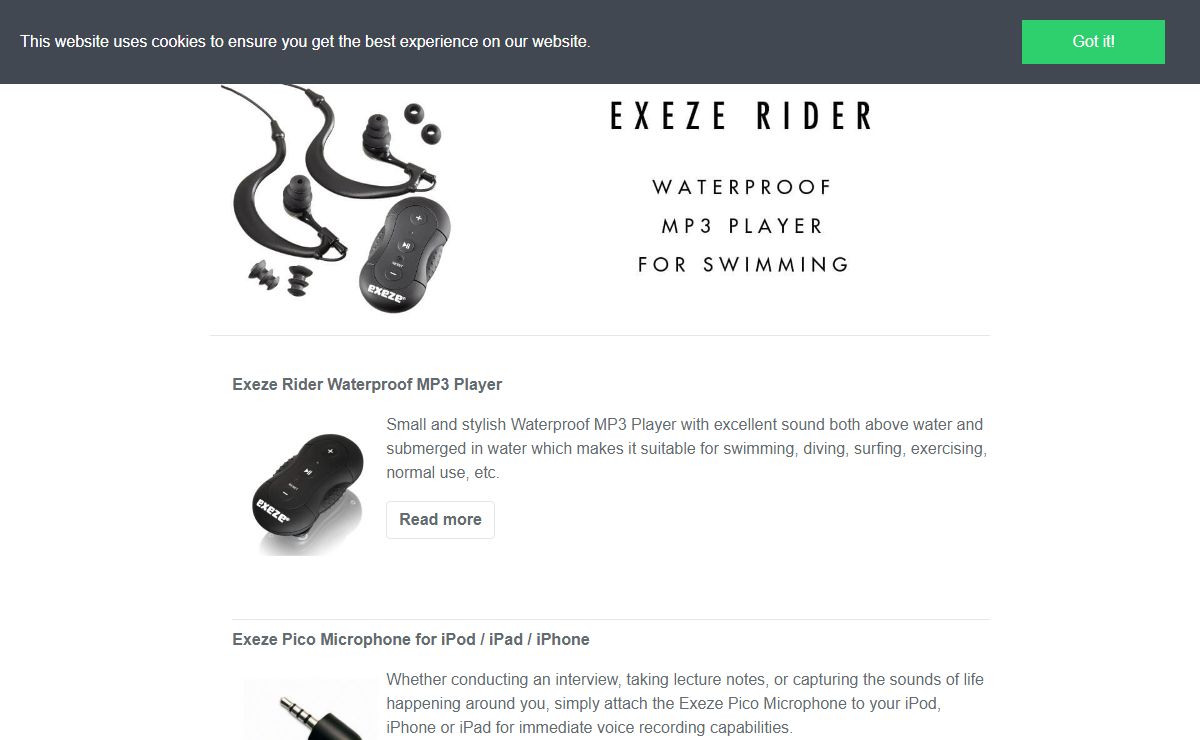The image size is (1200, 740).
Task: Click the cookie notice message text
Action: [305, 42]
